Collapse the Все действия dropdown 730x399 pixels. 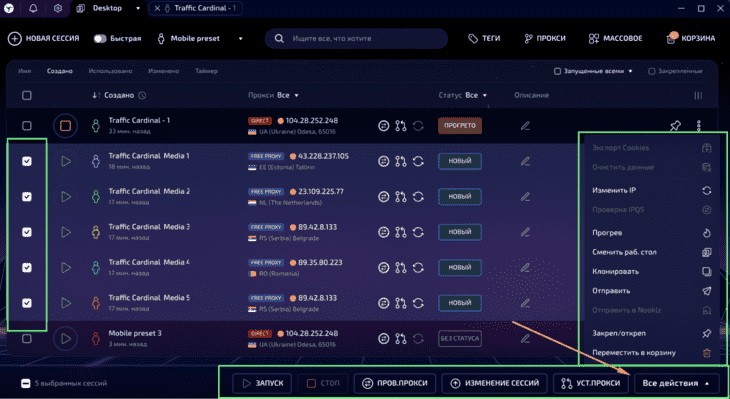point(676,383)
